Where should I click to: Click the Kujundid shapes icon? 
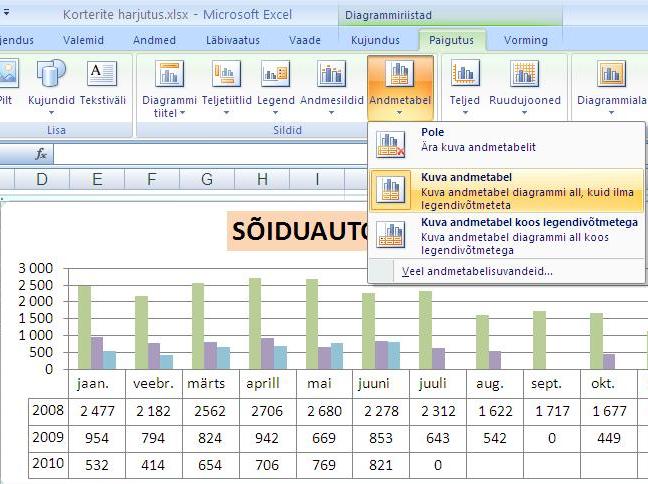51,73
